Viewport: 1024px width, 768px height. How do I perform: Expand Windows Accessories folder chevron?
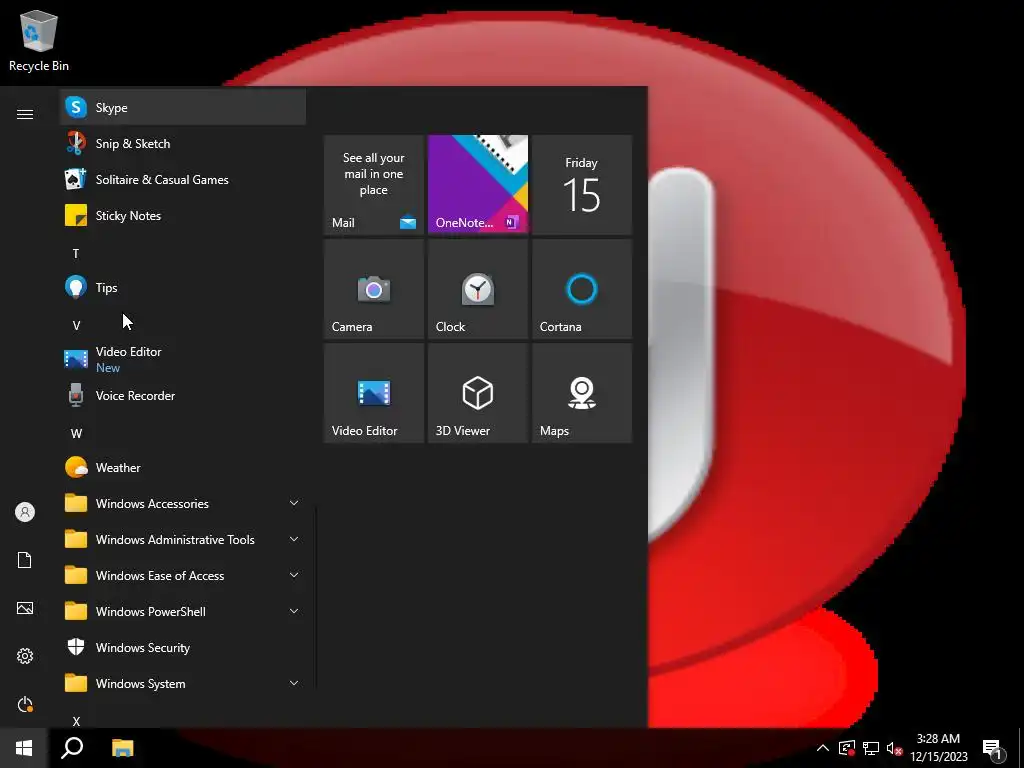point(294,503)
